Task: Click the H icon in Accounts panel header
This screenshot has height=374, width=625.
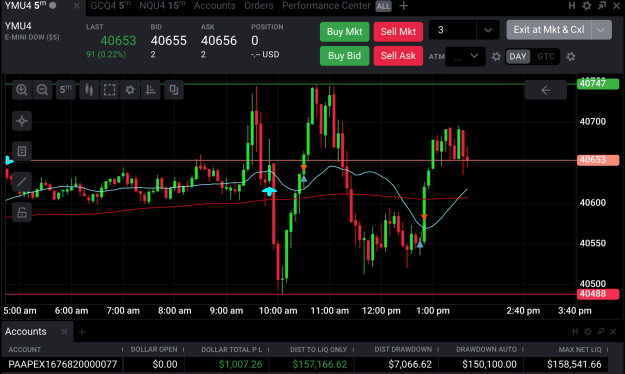Action: [575, 331]
